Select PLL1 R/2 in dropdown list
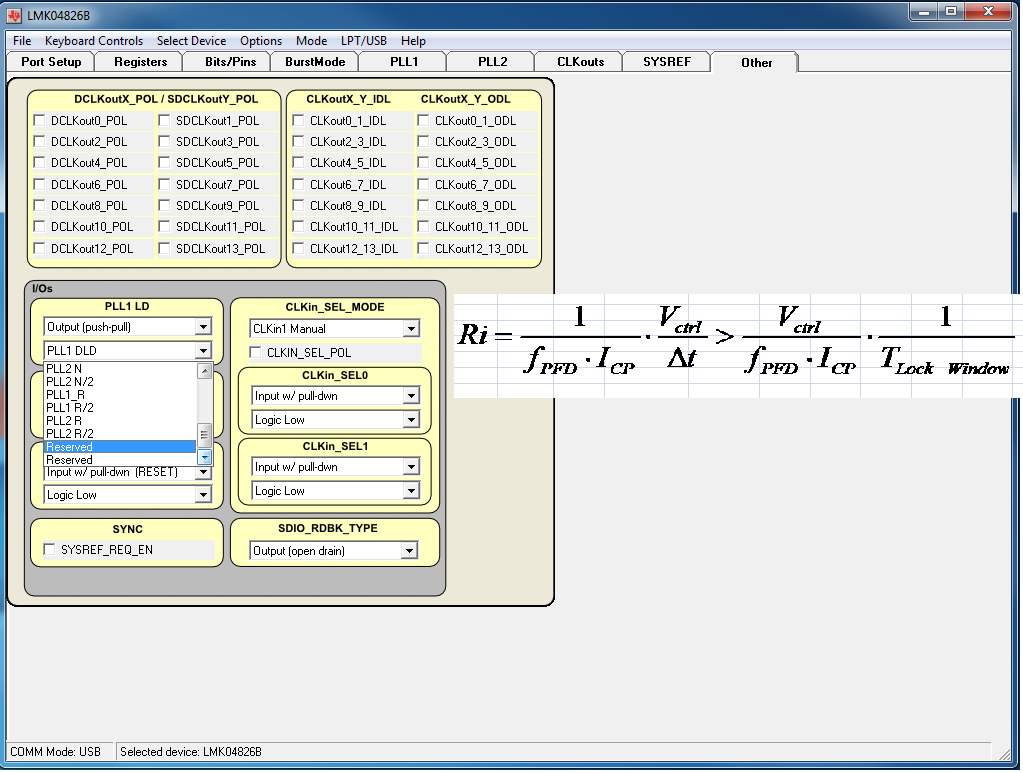 click(120, 408)
